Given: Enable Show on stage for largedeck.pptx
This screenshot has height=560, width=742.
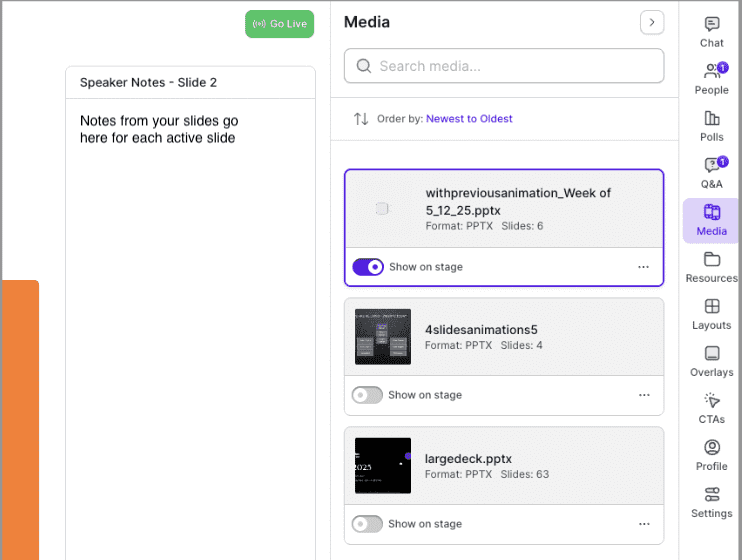Looking at the screenshot, I should click(367, 524).
